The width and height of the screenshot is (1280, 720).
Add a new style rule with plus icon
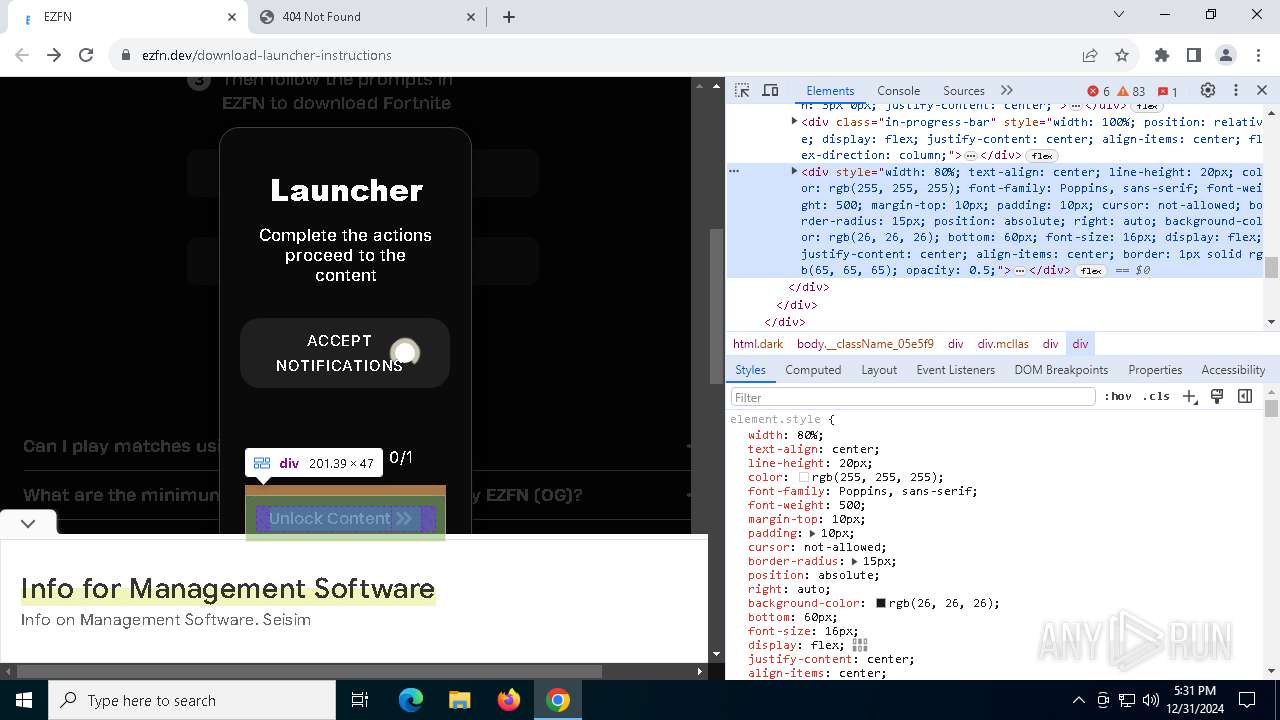[x=1189, y=397]
